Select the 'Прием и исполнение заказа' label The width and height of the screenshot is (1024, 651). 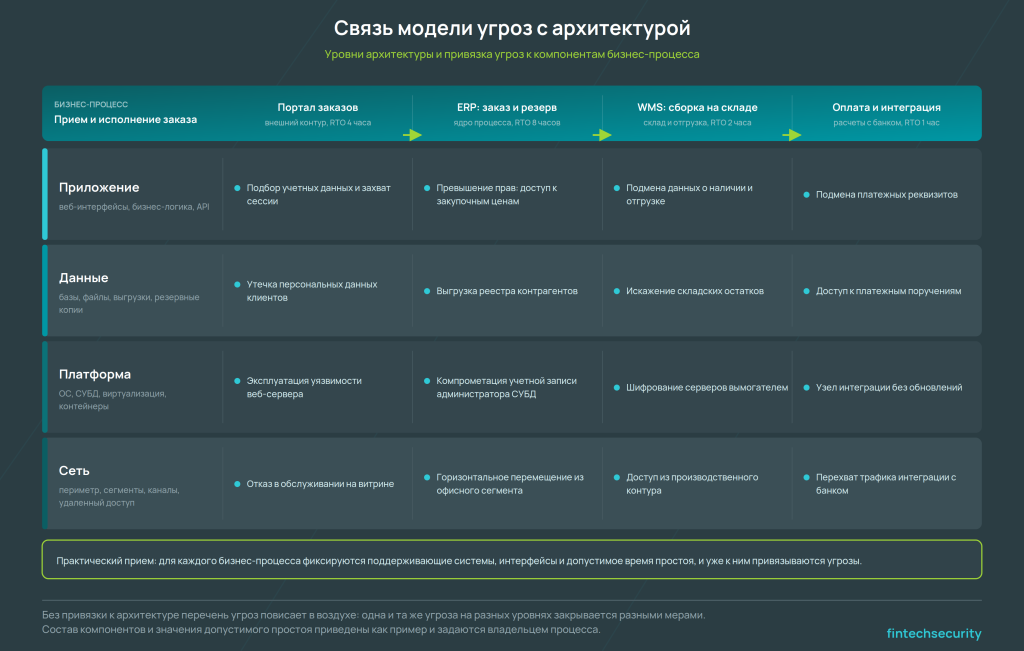click(x=125, y=119)
